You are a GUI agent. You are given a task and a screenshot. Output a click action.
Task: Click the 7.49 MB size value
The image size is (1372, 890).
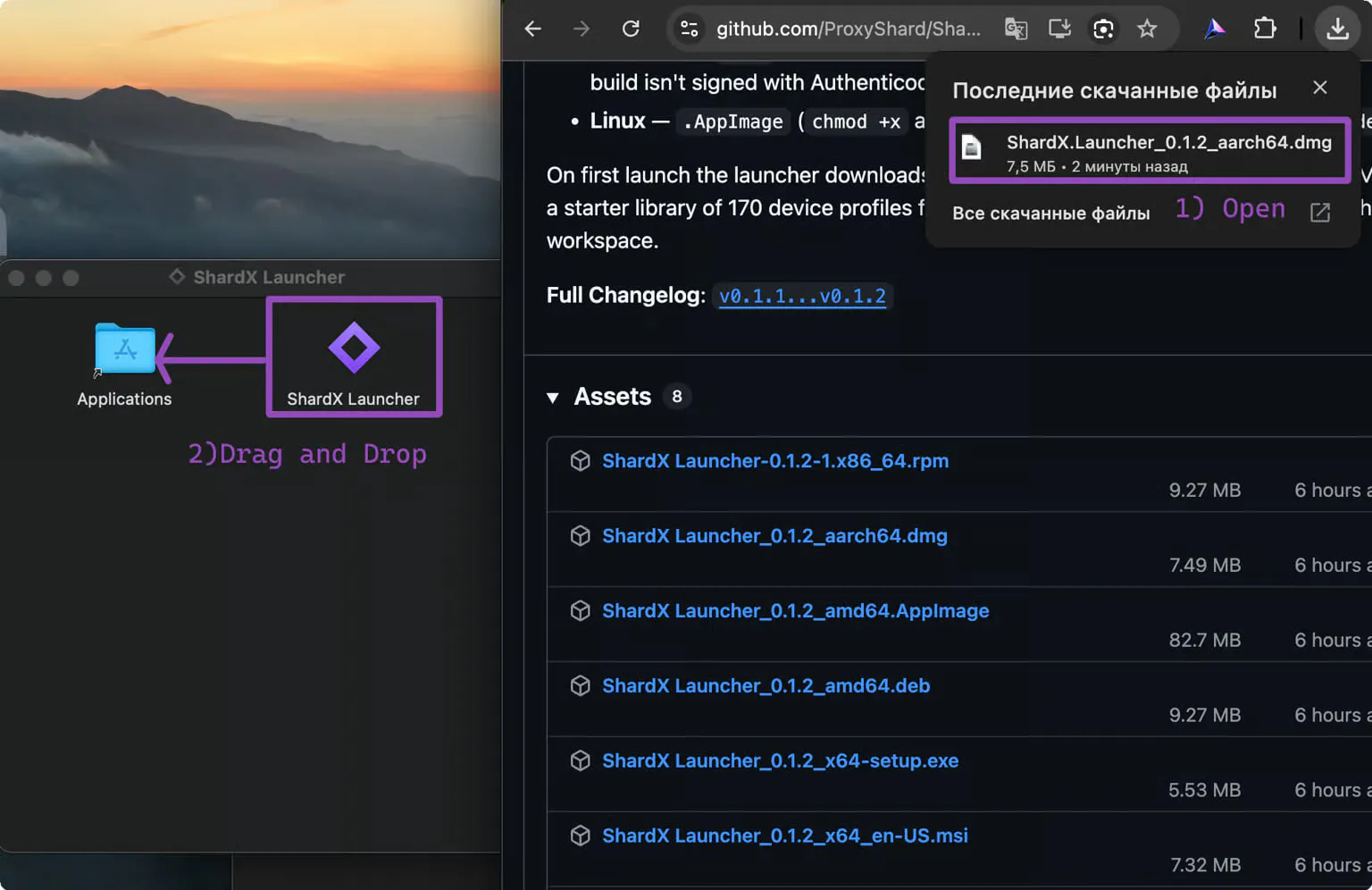coord(1205,566)
